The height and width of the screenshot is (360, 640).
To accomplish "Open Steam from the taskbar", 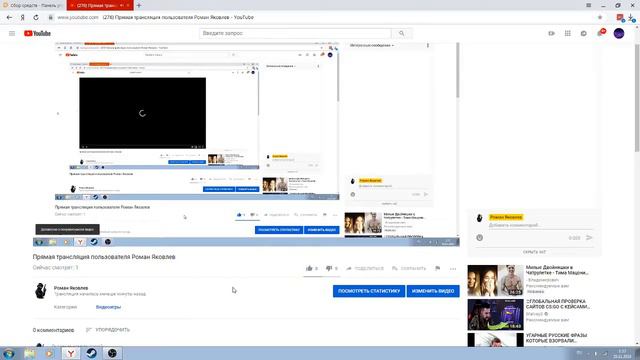I will 91,353.
